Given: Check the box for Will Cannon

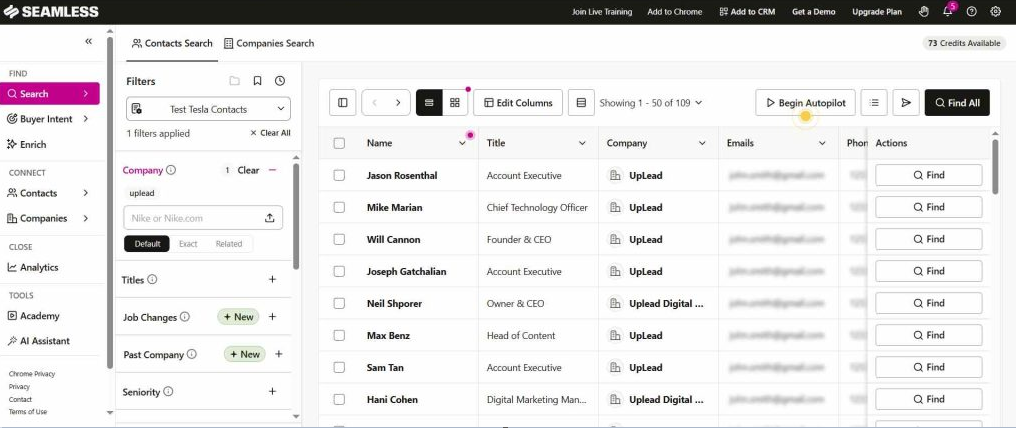Looking at the screenshot, I should point(339,240).
